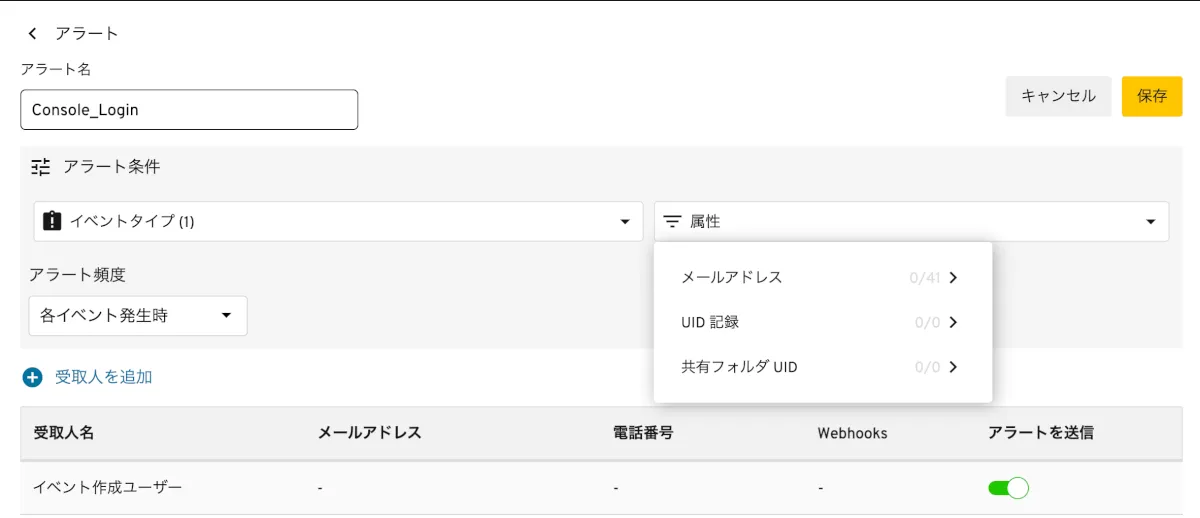Collapse the 属性 dropdown arrow

coord(1150,221)
